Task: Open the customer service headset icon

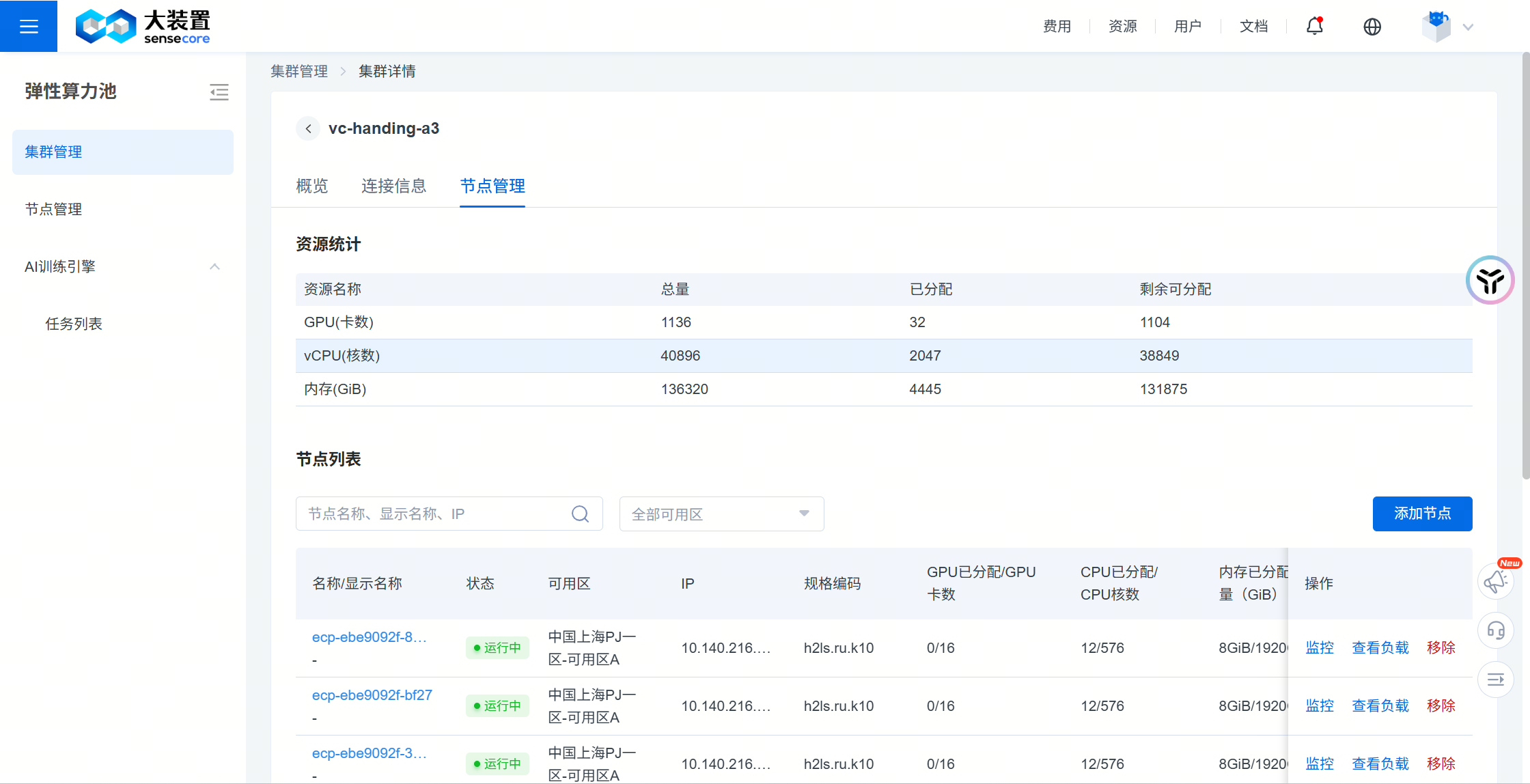Action: coord(1495,630)
